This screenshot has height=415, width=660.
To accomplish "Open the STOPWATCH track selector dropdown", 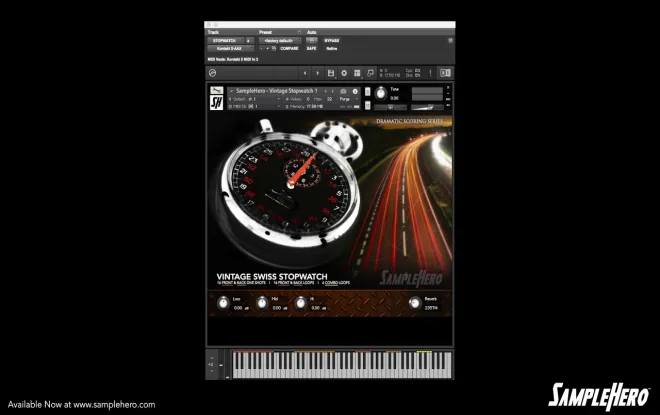I will 226,40.
